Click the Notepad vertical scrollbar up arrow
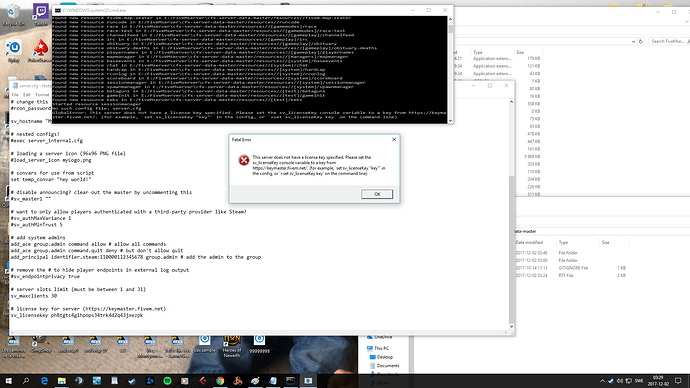The width and height of the screenshot is (690, 388). (511, 102)
